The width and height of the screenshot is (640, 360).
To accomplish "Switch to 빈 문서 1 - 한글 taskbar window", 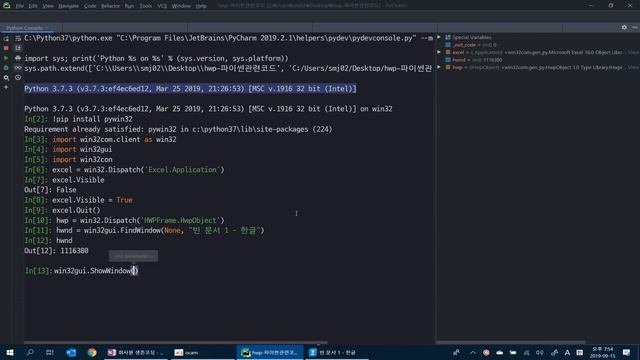I will [336, 352].
